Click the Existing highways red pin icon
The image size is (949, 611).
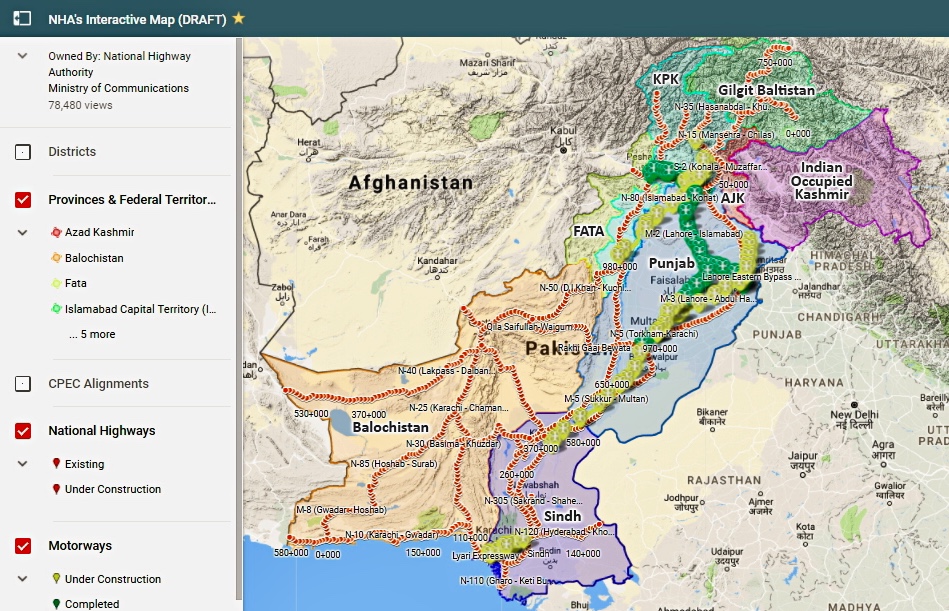coord(56,463)
